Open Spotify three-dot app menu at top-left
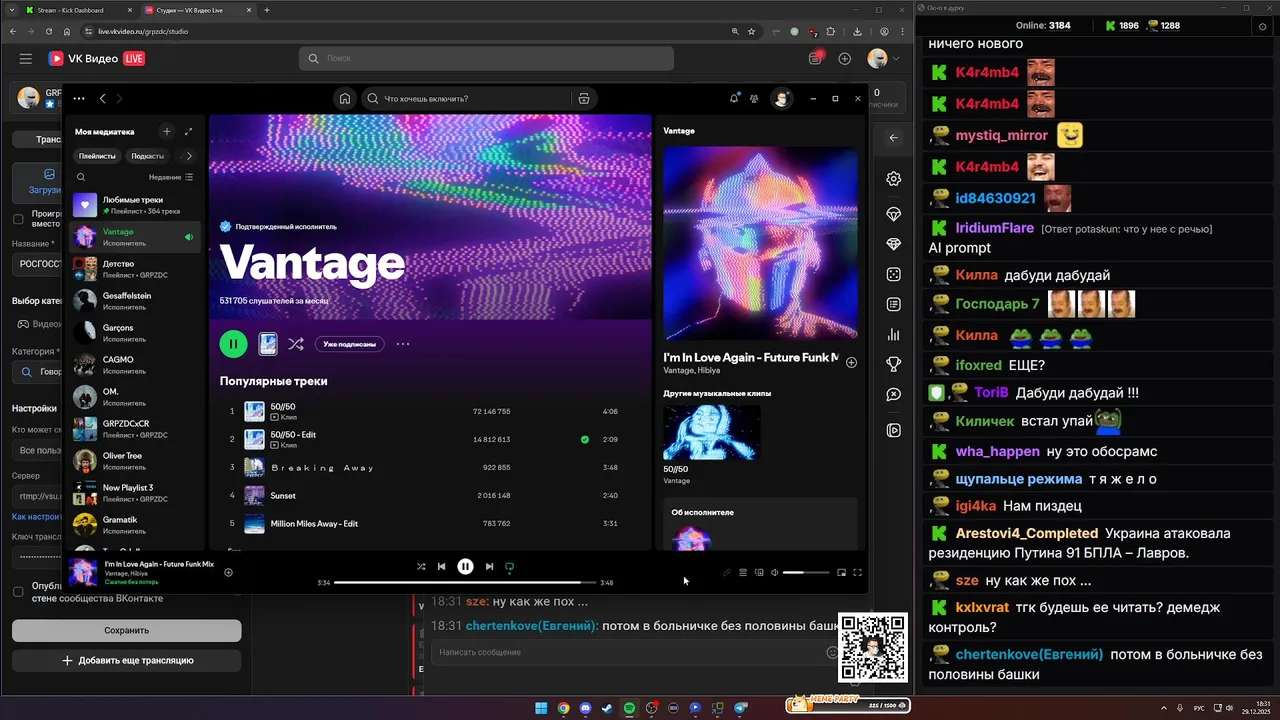Screen dimensions: 1280x720 (x=79, y=99)
